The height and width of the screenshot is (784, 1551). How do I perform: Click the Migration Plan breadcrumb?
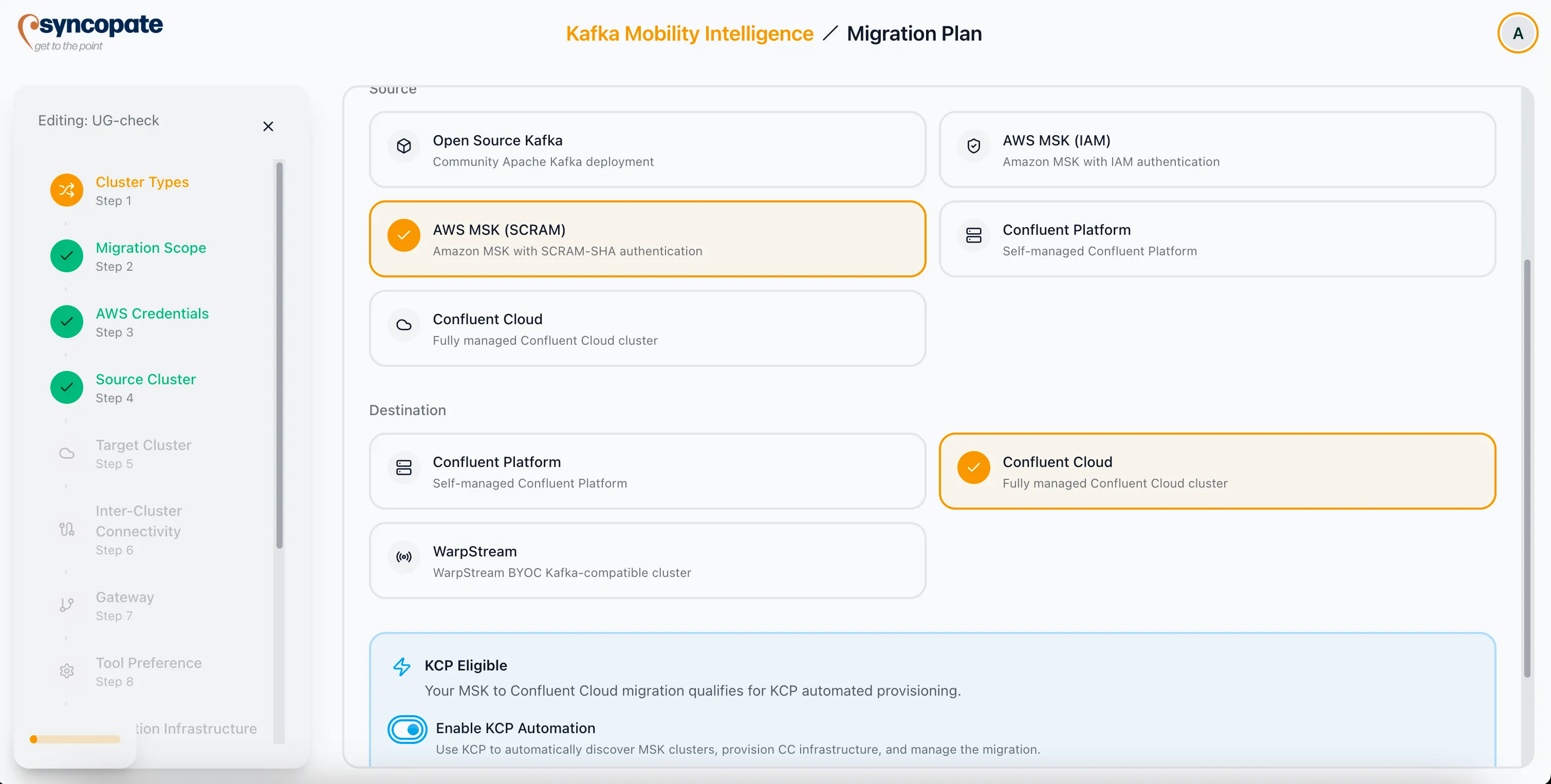coord(914,33)
